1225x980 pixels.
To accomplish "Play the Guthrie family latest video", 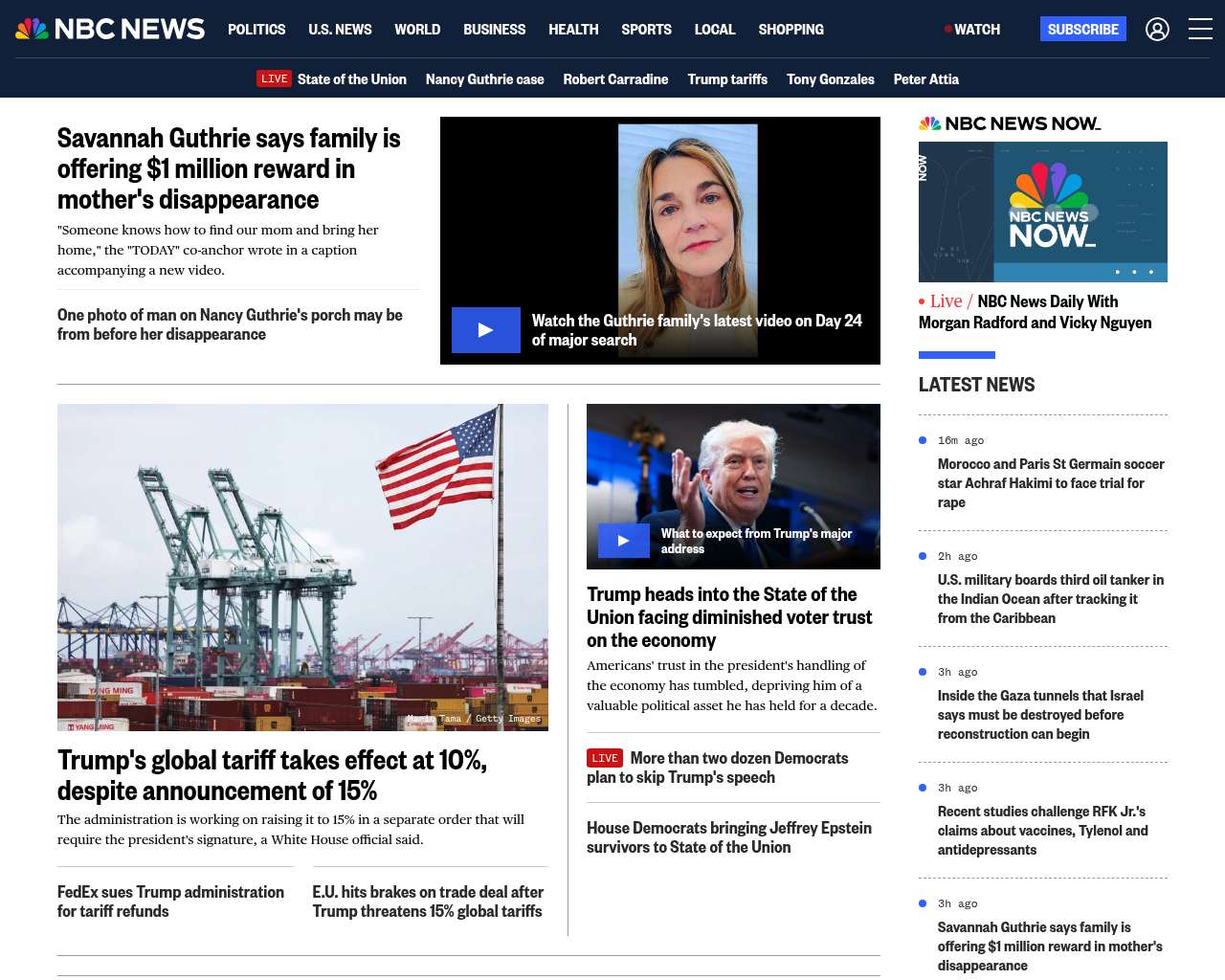I will pyautogui.click(x=486, y=330).
